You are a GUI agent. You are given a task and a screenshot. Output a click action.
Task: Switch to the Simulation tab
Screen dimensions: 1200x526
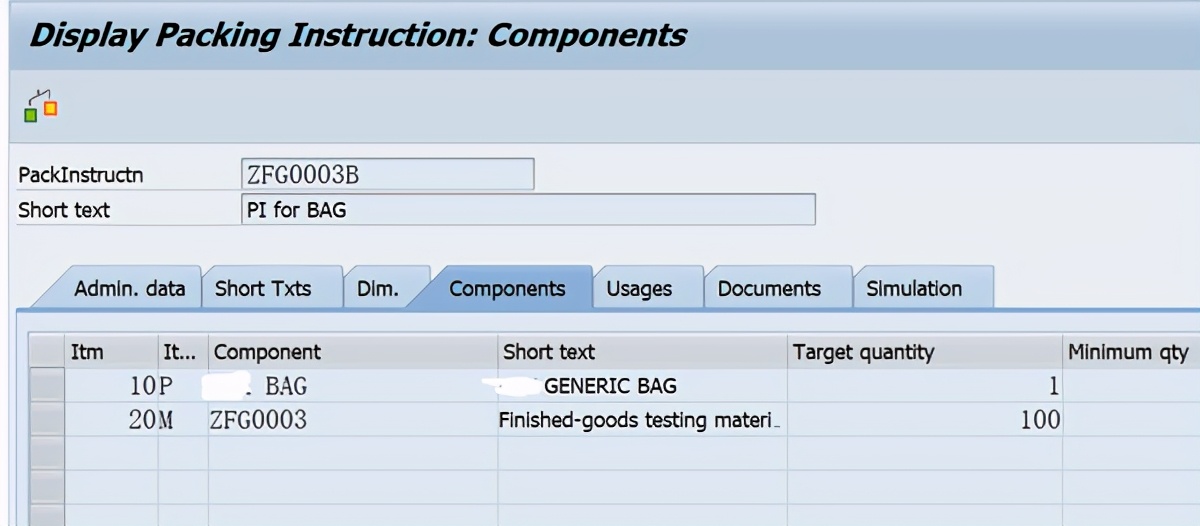[x=914, y=289]
